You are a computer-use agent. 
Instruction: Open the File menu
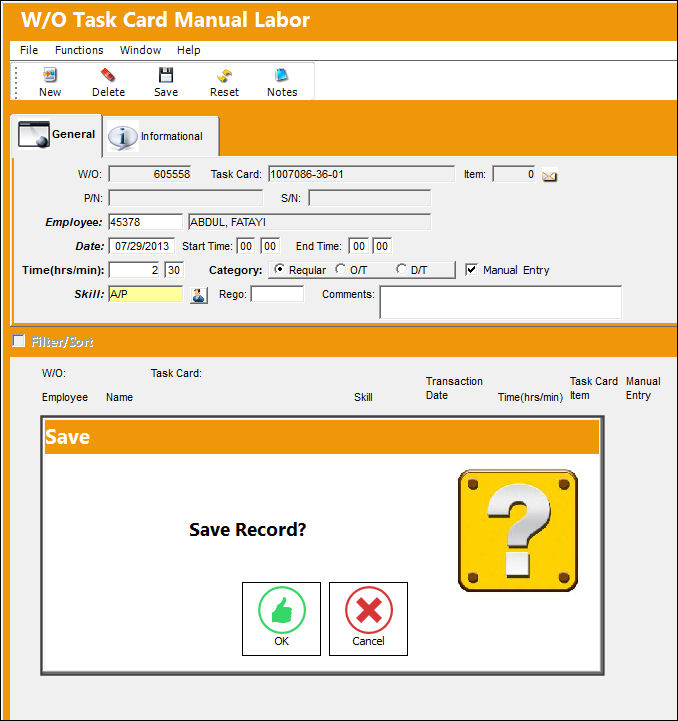(29, 50)
